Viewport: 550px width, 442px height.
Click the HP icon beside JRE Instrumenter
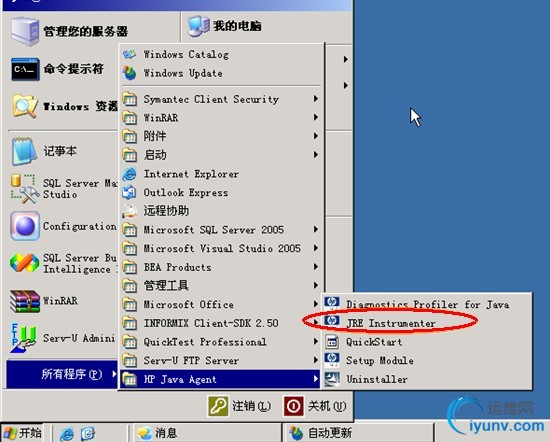[332, 322]
